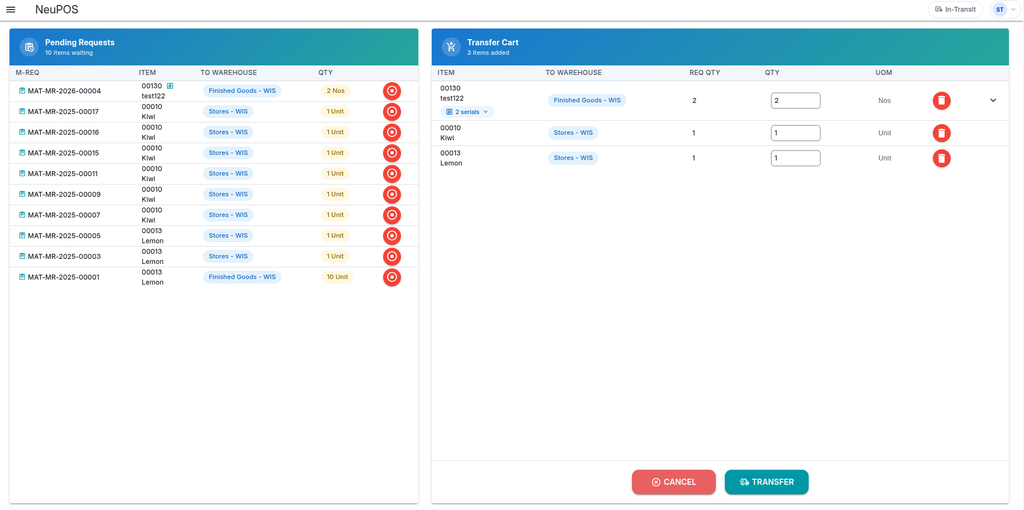Click red action button for MAT-MR-2025-00003
Image resolution: width=1024 pixels, height=510 pixels.
tap(392, 257)
